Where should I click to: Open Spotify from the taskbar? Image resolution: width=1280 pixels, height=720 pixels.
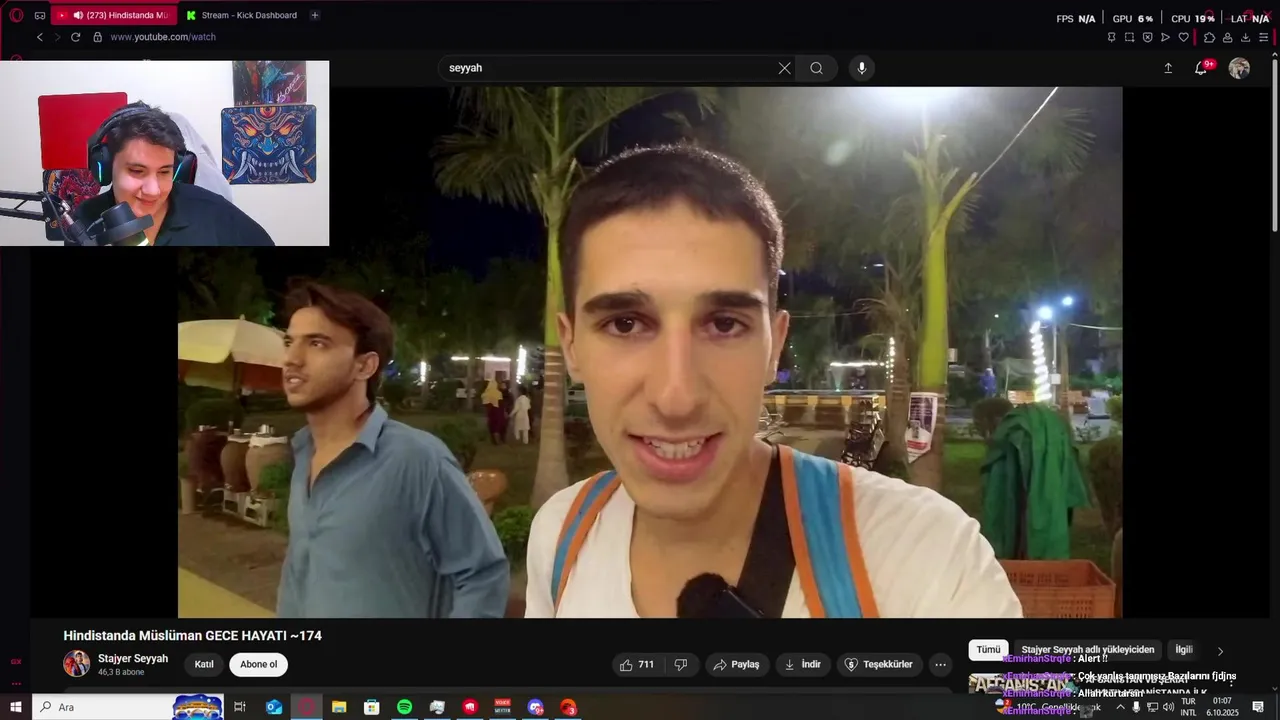coord(404,707)
